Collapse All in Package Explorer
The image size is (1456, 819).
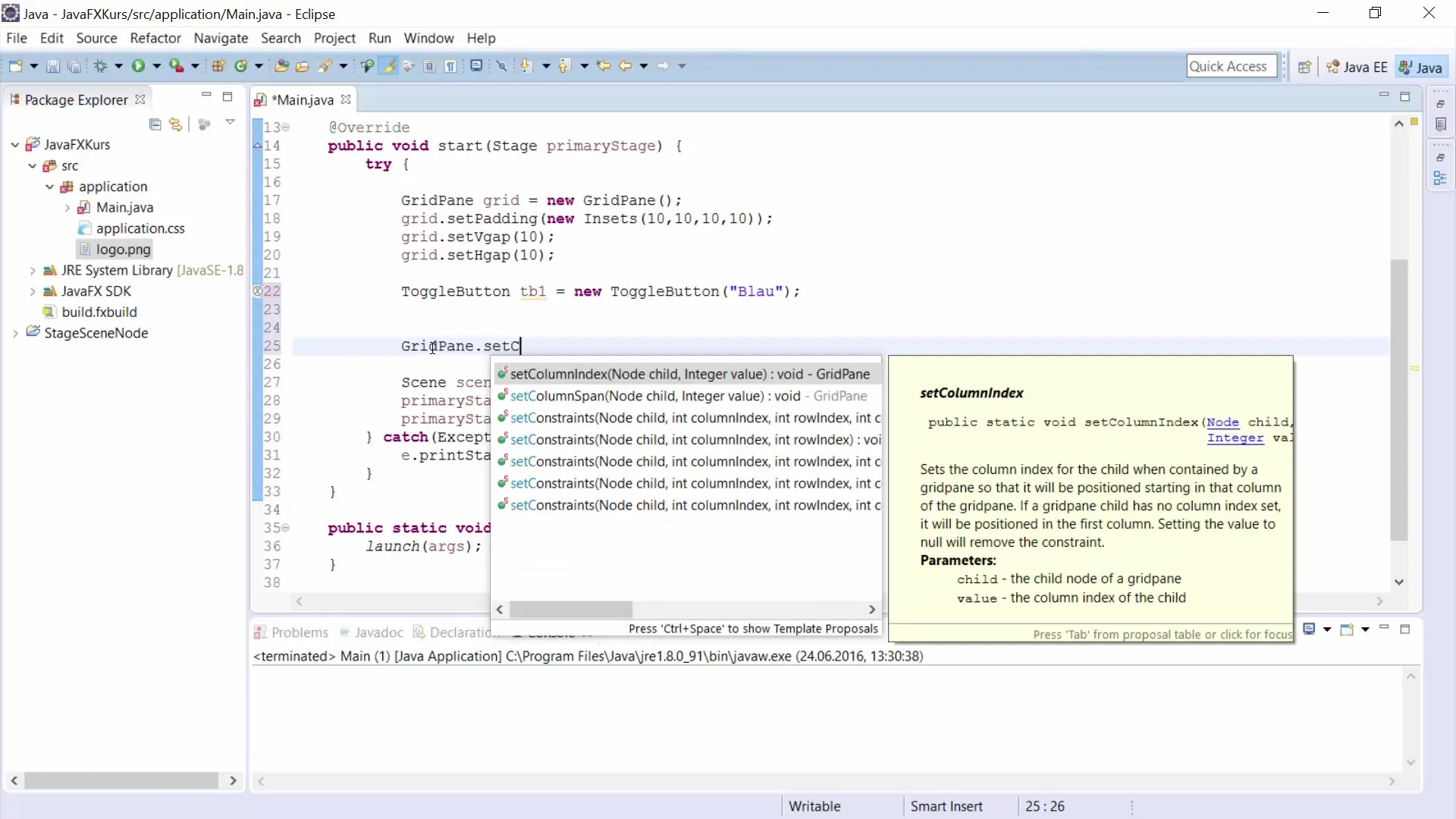(x=155, y=124)
